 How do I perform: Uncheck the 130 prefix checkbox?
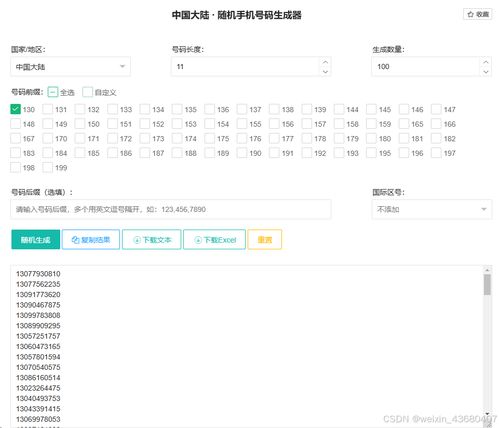15,109
